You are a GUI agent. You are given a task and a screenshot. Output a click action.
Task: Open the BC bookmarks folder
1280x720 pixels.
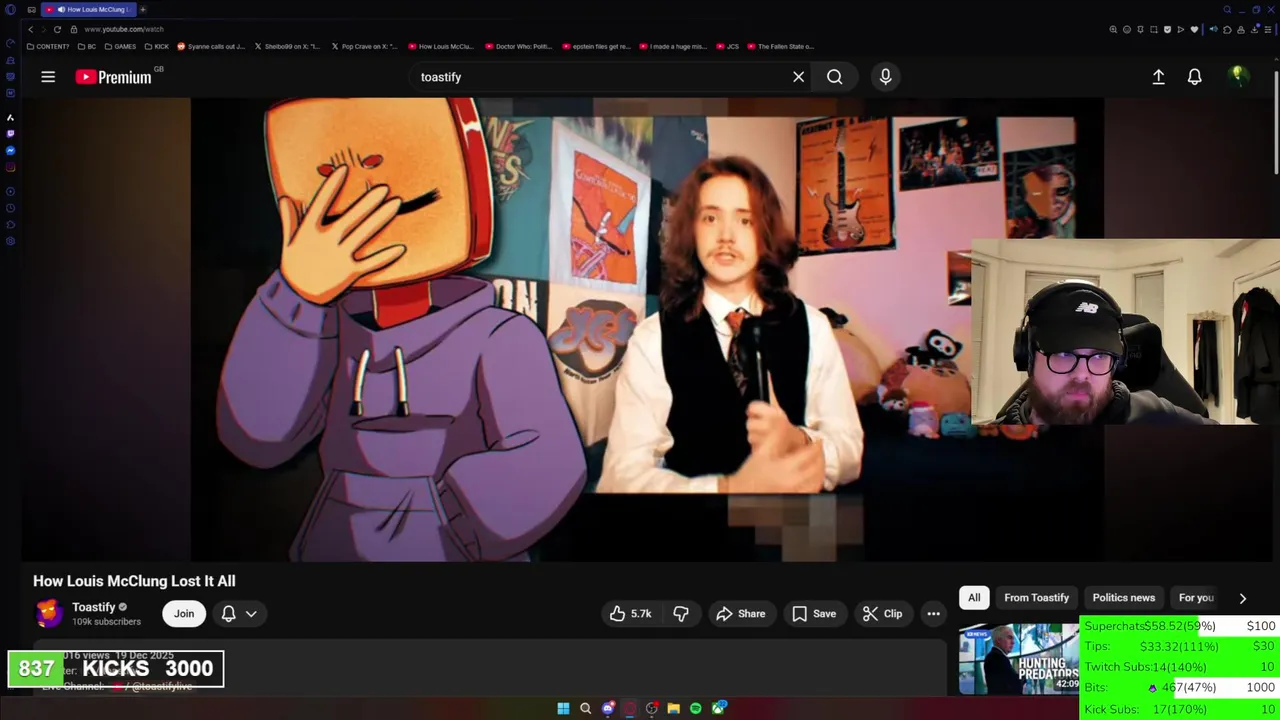point(87,46)
